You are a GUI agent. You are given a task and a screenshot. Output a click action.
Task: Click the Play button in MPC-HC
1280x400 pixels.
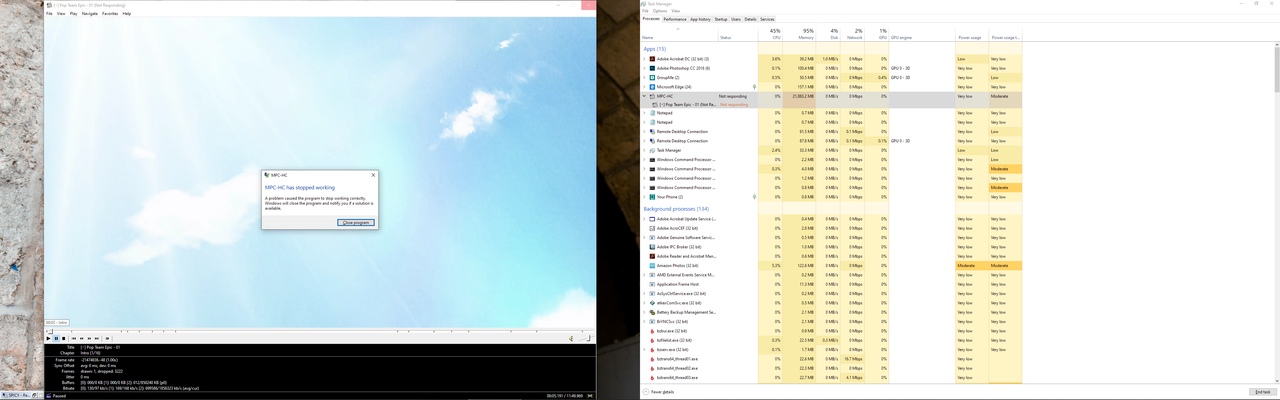48,338
